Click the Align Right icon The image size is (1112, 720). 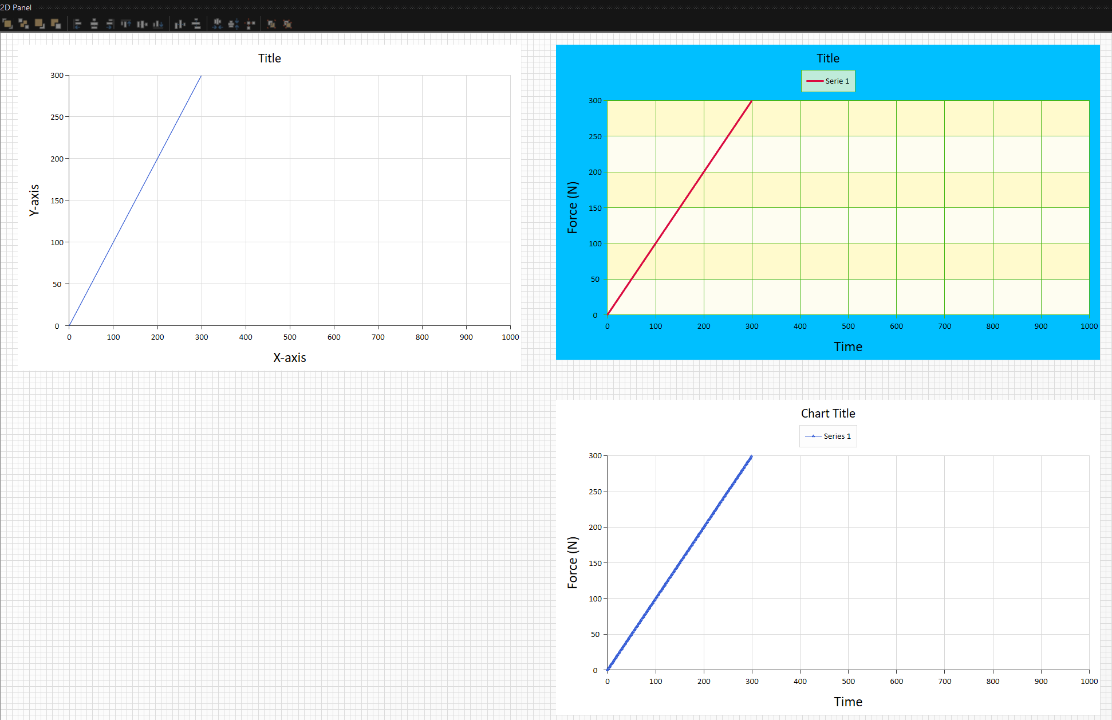[x=109, y=24]
